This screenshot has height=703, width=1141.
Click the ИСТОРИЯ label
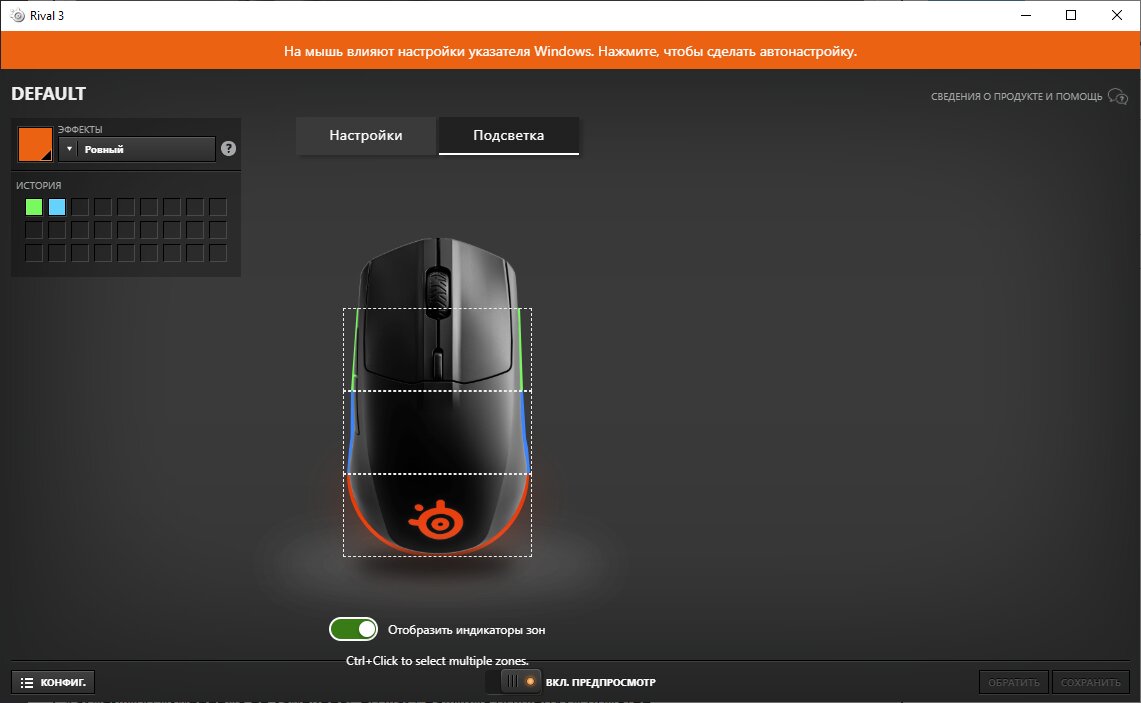(39, 186)
